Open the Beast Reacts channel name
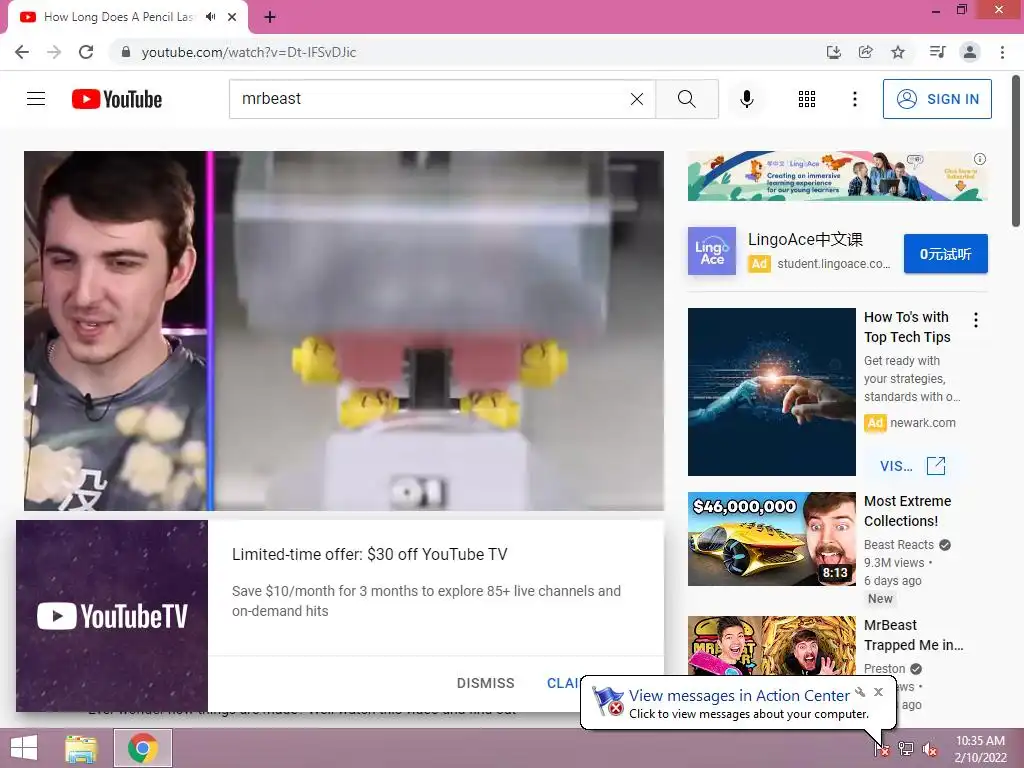 coord(899,545)
